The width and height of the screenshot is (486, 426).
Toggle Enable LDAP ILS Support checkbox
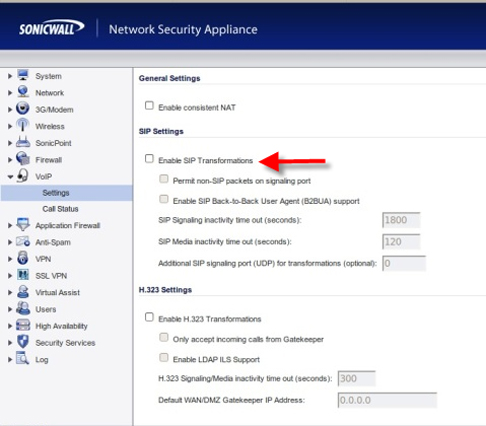tap(164, 358)
